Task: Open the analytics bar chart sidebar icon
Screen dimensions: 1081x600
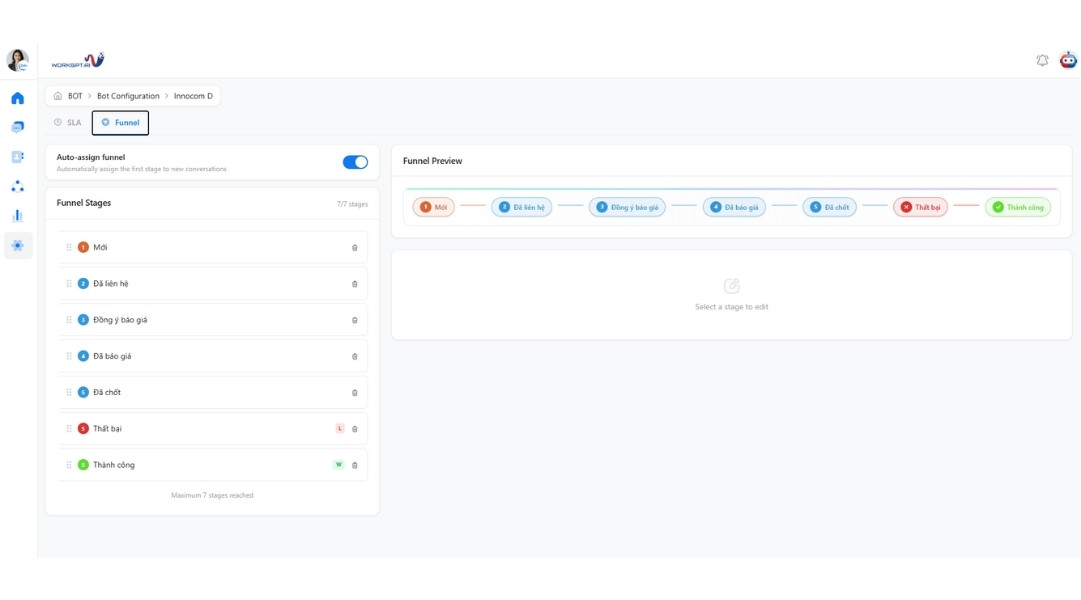Action: click(x=17, y=215)
